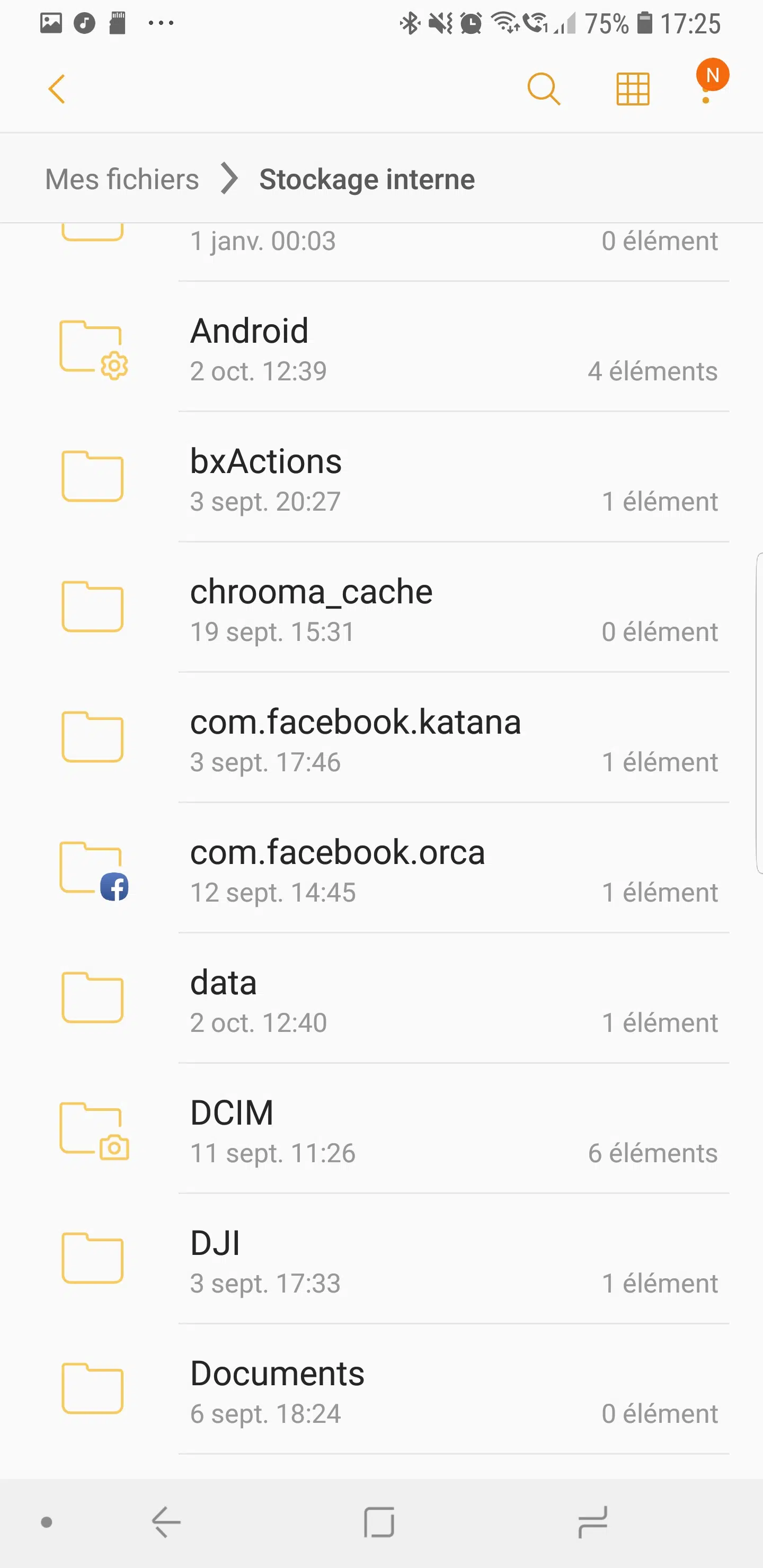Tap the back arrow in top bar
The width and height of the screenshot is (763, 1568).
(57, 90)
